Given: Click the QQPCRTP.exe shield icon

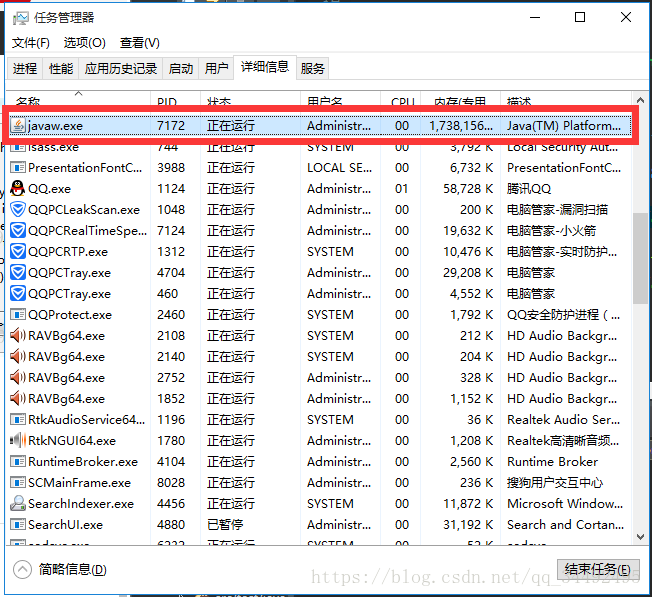Looking at the screenshot, I should [17, 252].
